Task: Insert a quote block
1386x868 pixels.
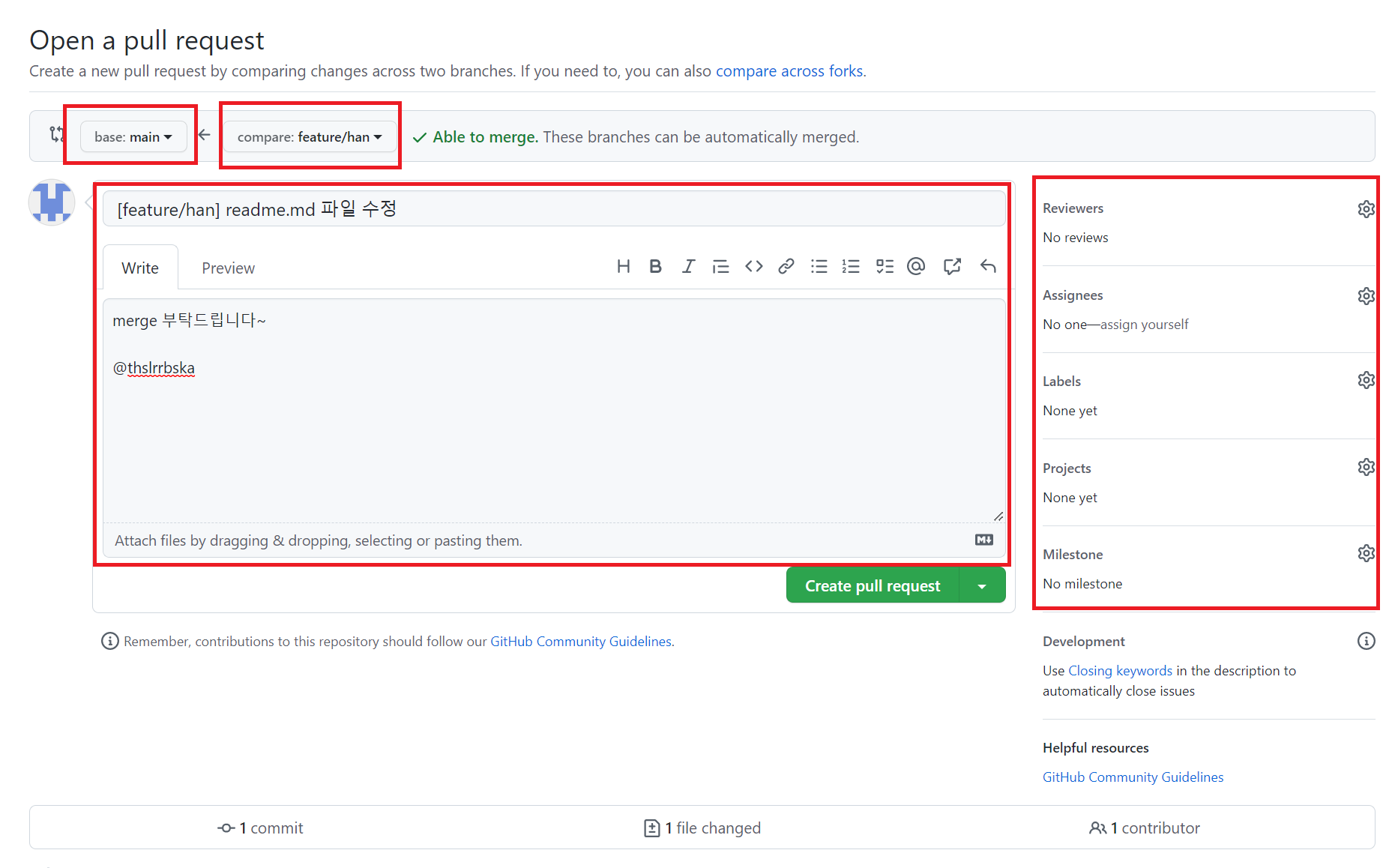Action: pyautogui.click(x=720, y=266)
